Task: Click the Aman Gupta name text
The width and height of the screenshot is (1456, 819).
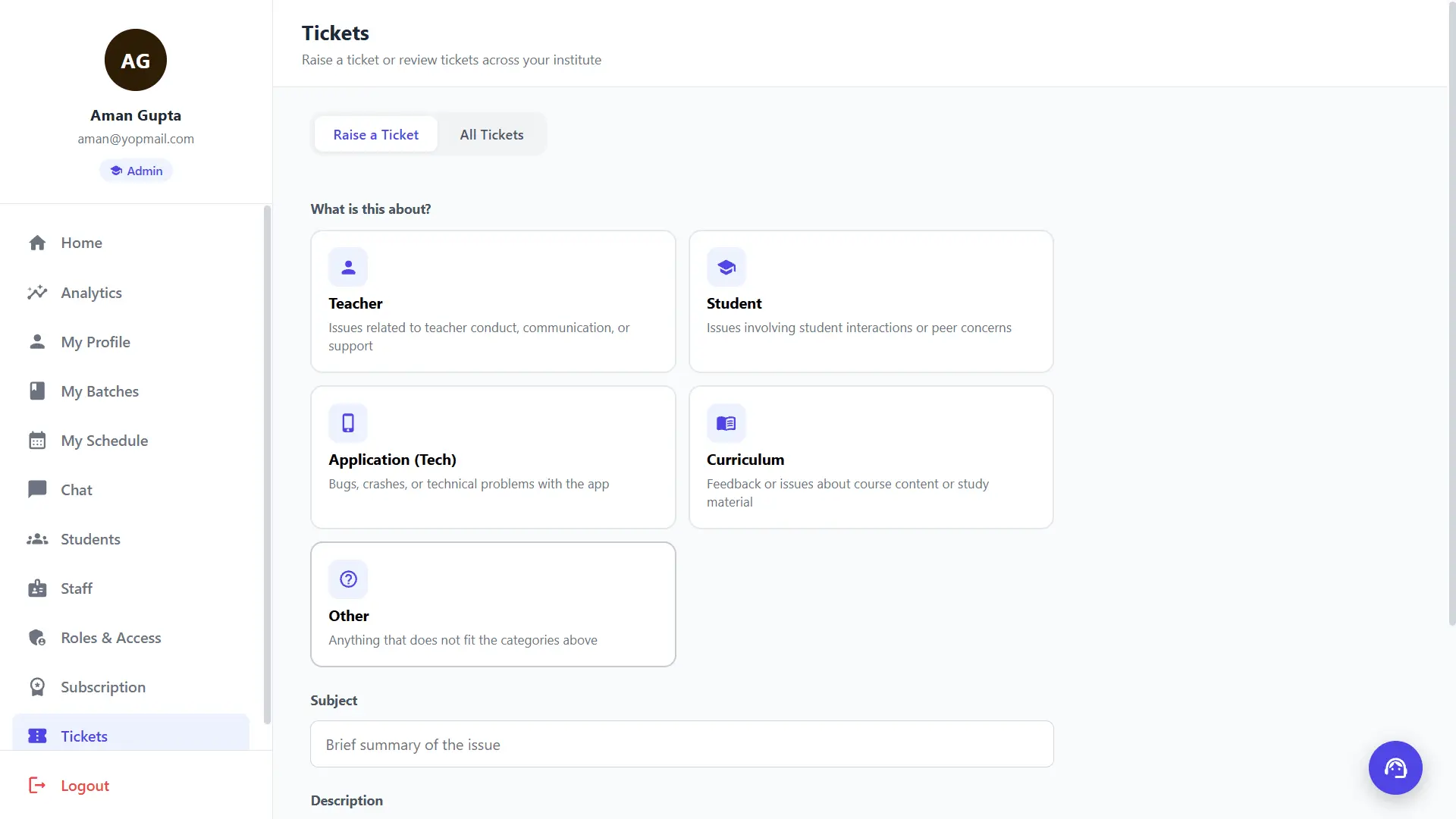Action: click(136, 115)
